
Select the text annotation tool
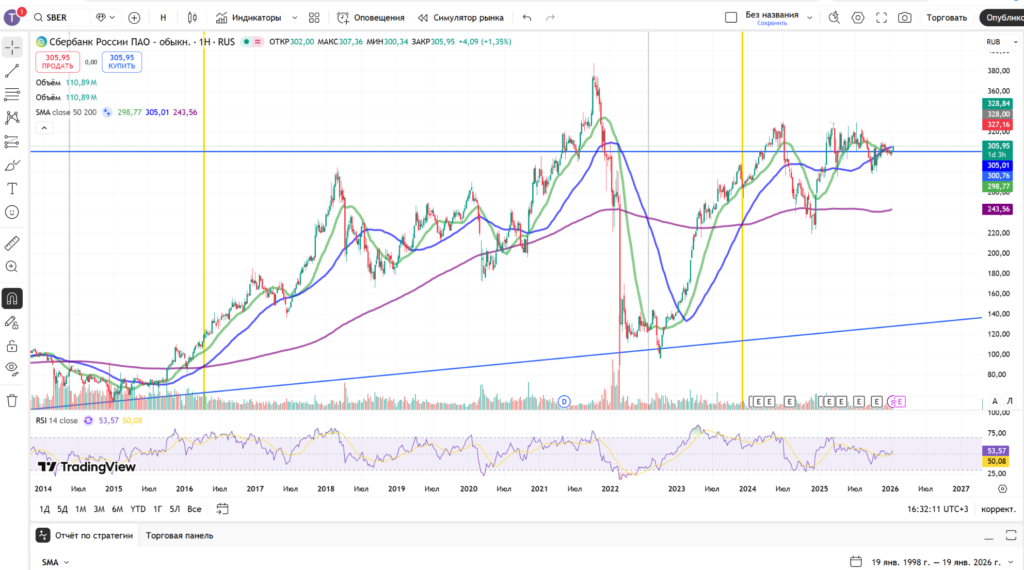tap(12, 189)
